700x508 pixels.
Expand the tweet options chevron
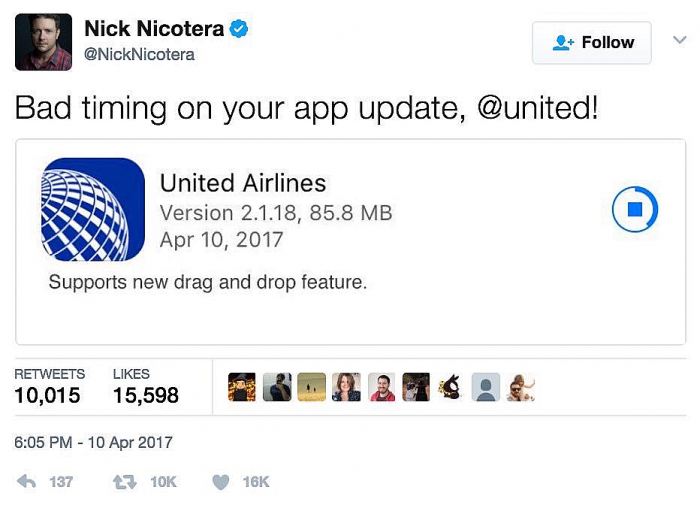679,40
